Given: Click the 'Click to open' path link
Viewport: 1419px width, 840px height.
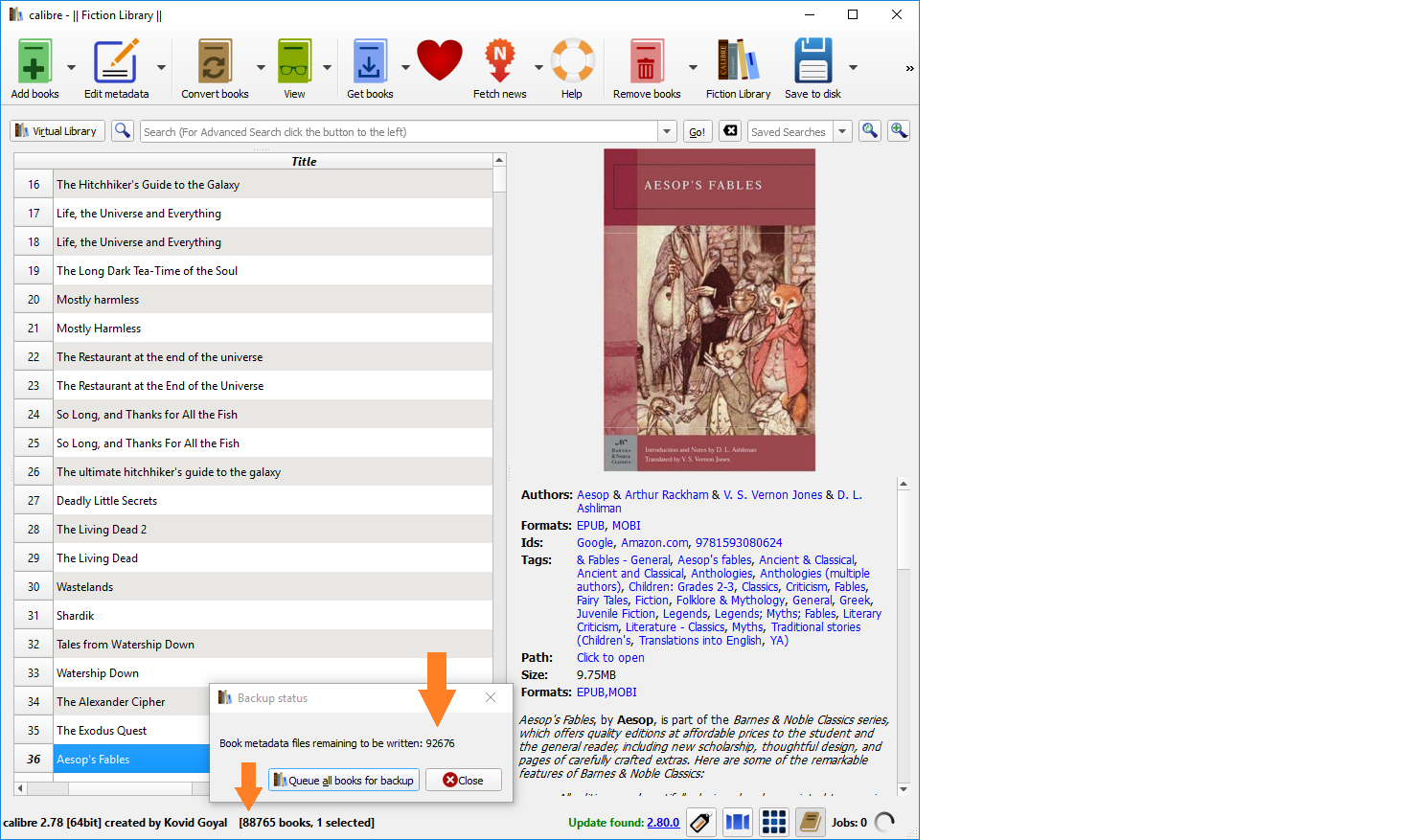Looking at the screenshot, I should tap(610, 658).
